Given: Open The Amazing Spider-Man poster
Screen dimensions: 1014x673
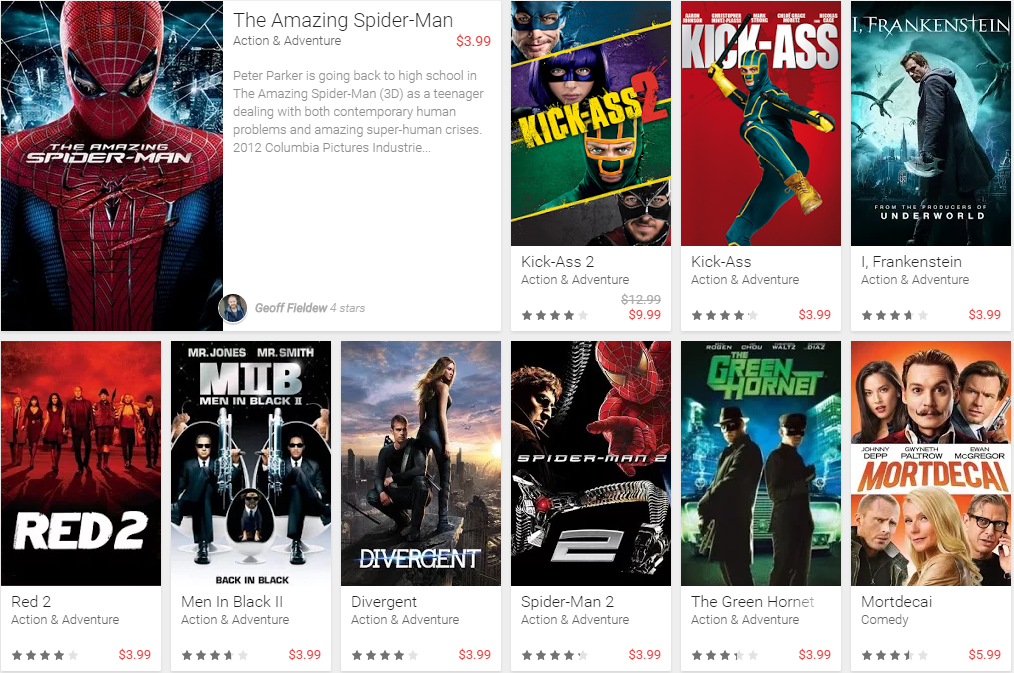Looking at the screenshot, I should click(112, 166).
